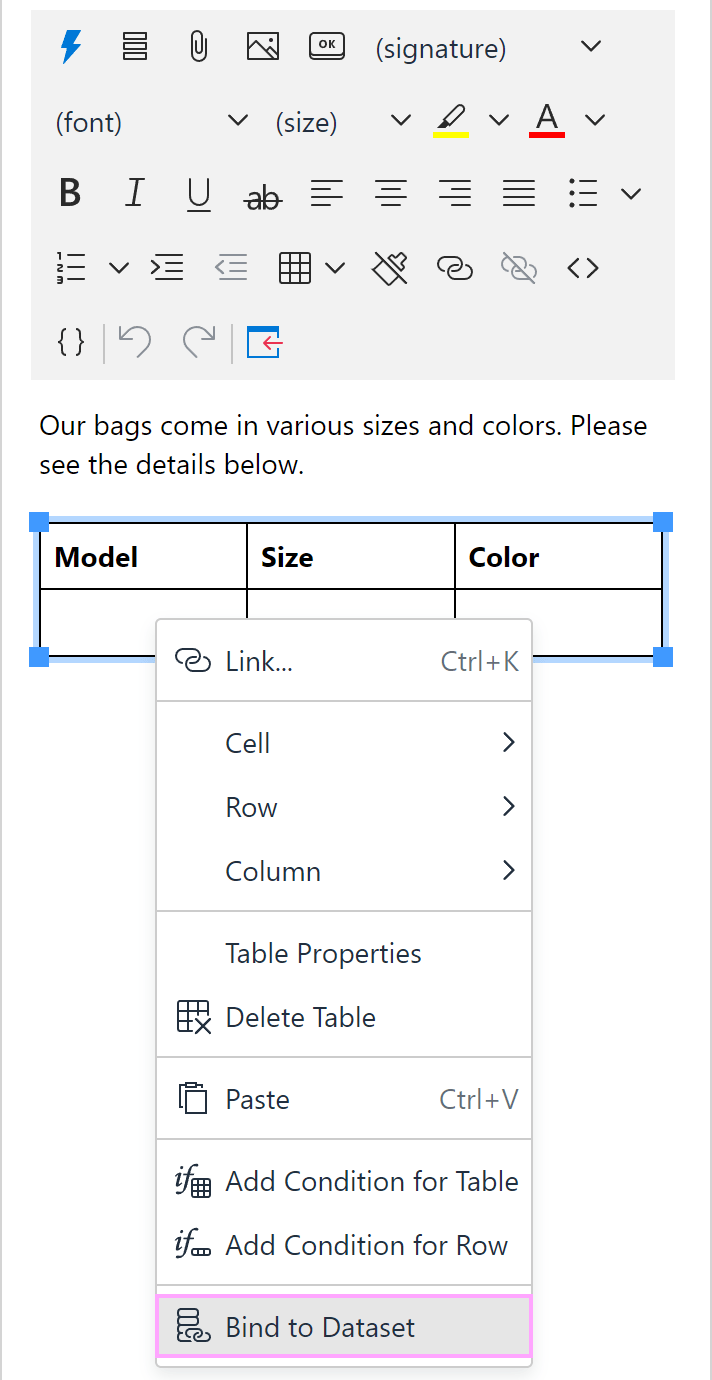
Task: Toggle Italic formatting
Action: pyautogui.click(x=134, y=193)
